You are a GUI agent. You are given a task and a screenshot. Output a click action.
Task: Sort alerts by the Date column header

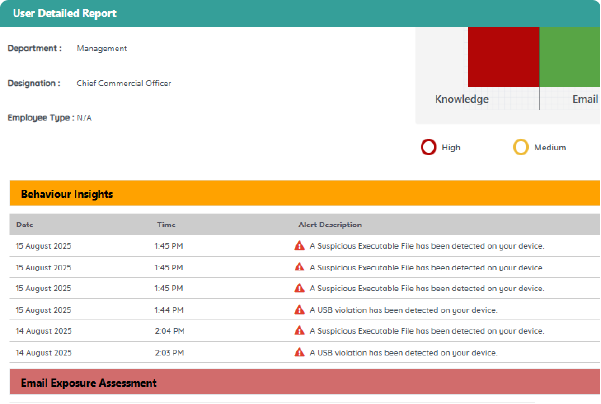click(25, 225)
